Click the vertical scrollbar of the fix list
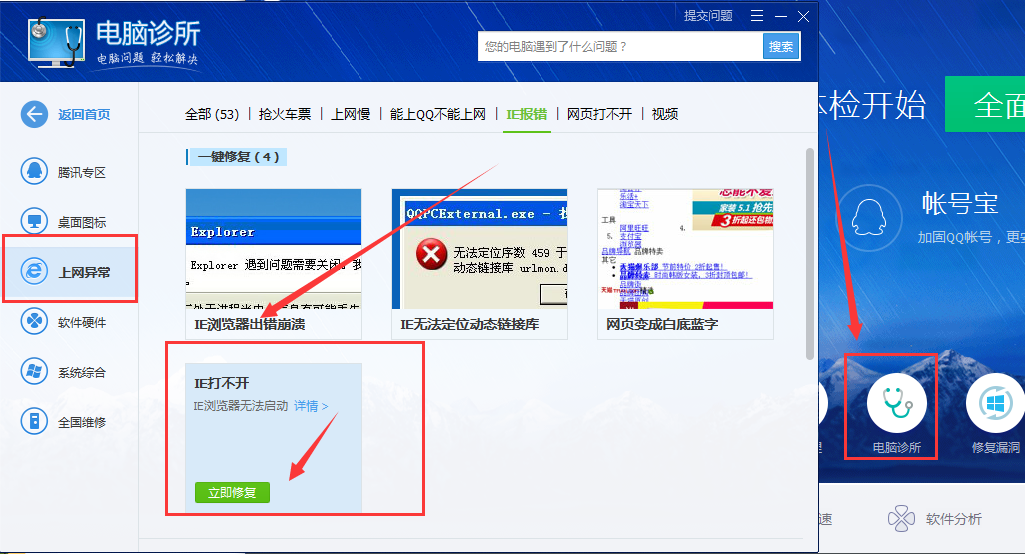Screen dimensions: 1025x554 [810, 254]
